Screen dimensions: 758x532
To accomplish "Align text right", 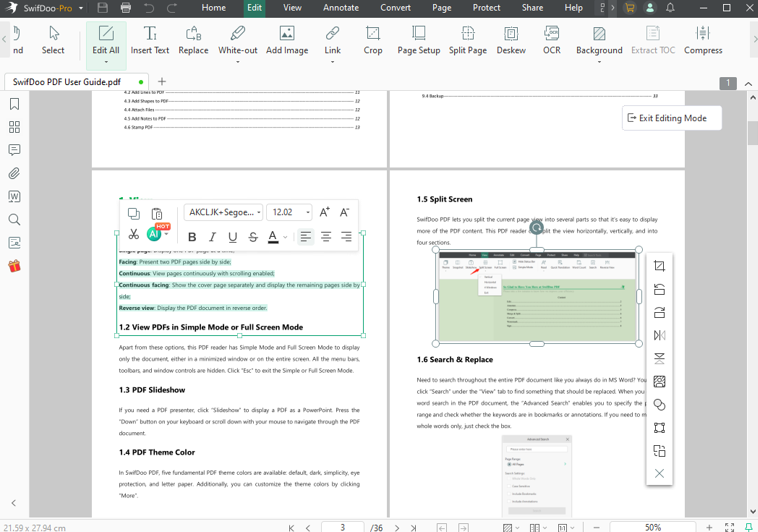I will pos(346,236).
